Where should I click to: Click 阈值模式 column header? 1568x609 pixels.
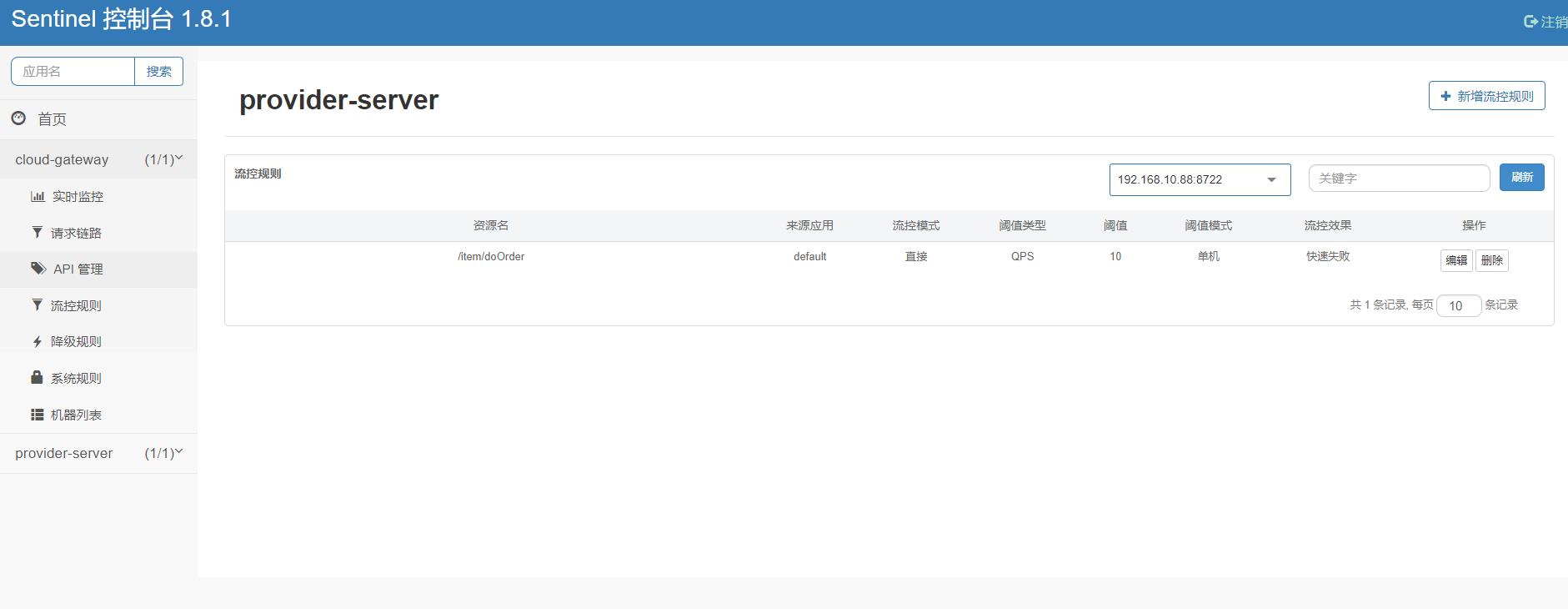[1208, 225]
